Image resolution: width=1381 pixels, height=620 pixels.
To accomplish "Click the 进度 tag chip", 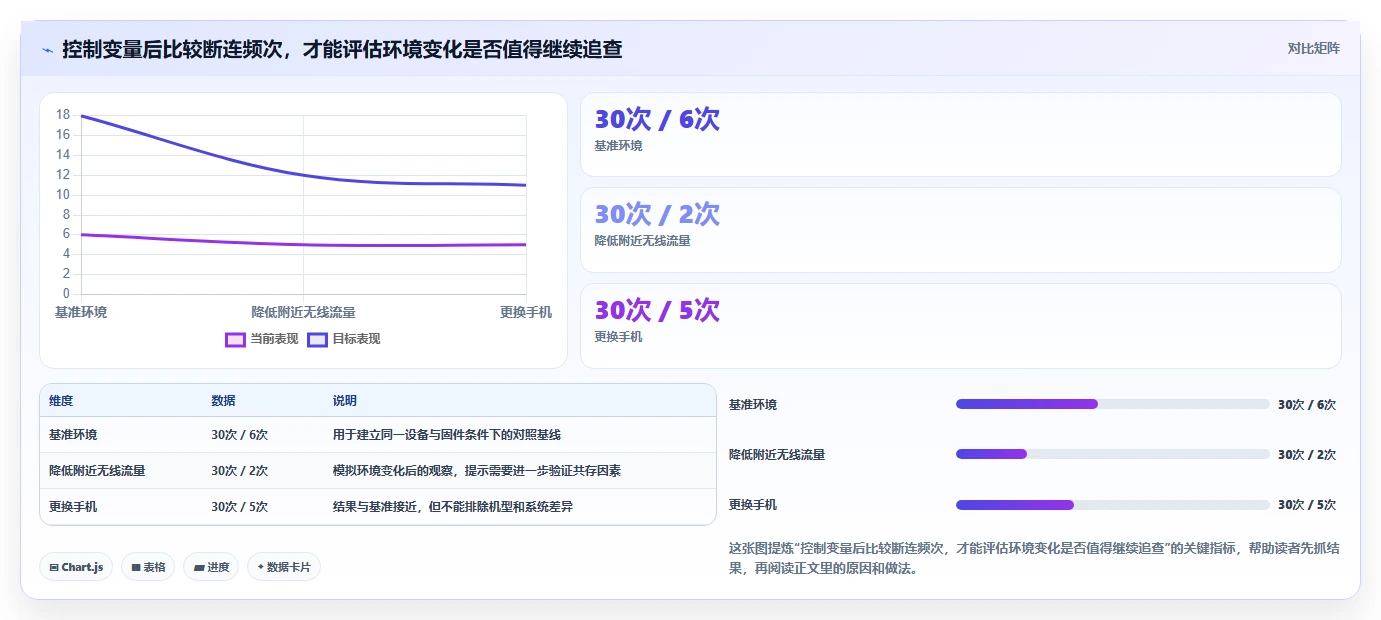I will (211, 567).
